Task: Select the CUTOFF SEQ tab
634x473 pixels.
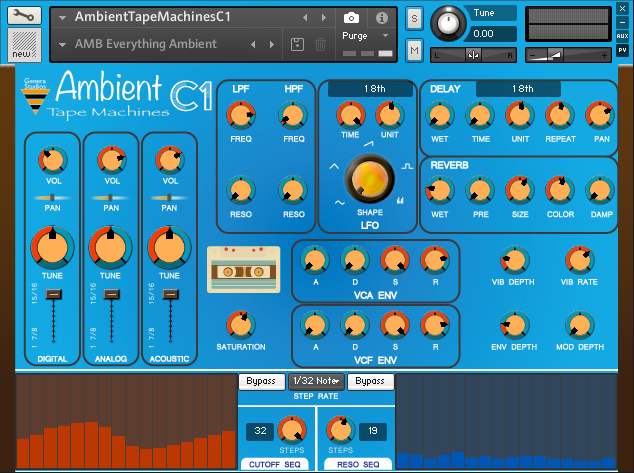Action: point(276,463)
